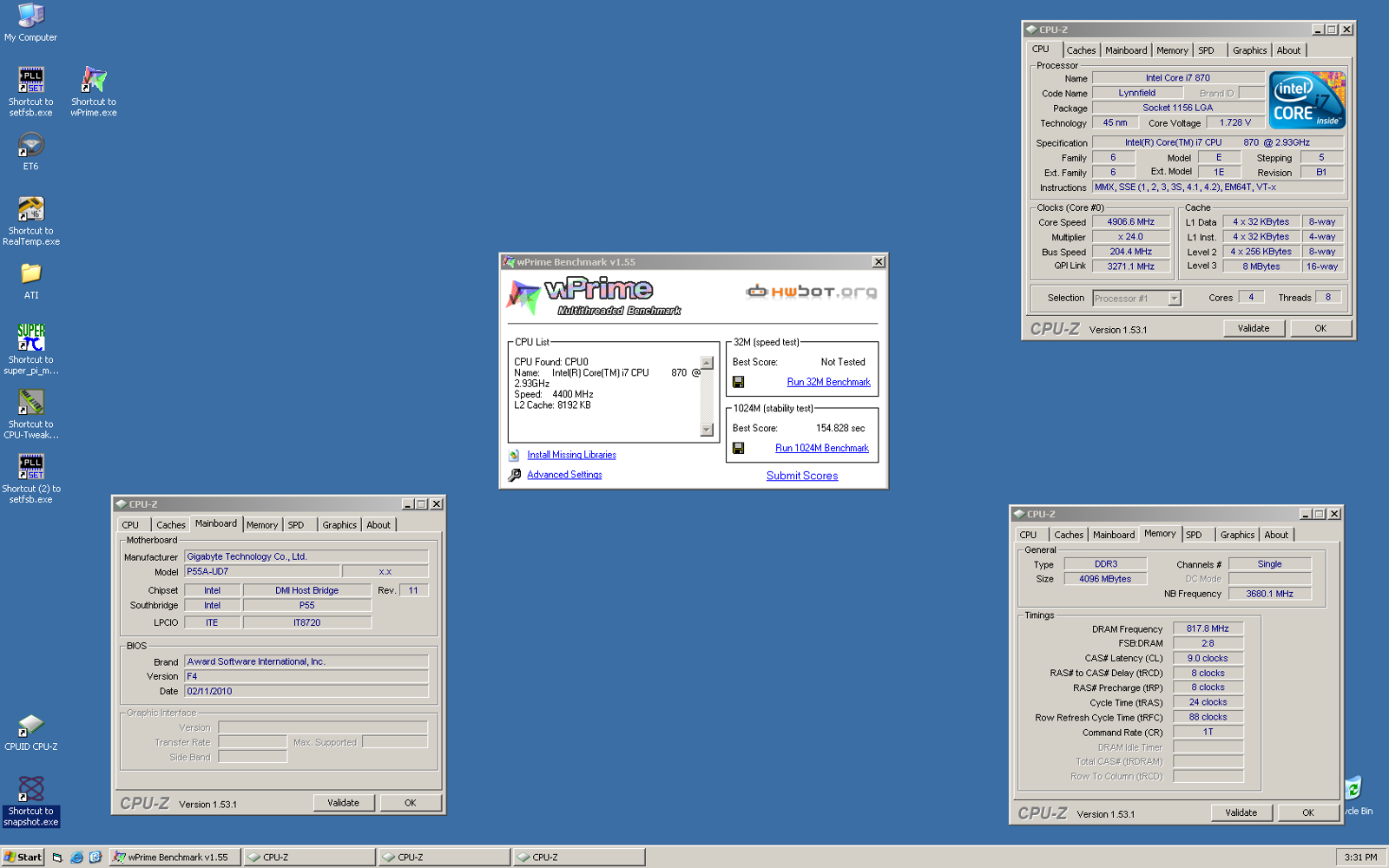Click Show Desktop quick launch icon
The height and width of the screenshot is (868, 1389).
coord(57,857)
